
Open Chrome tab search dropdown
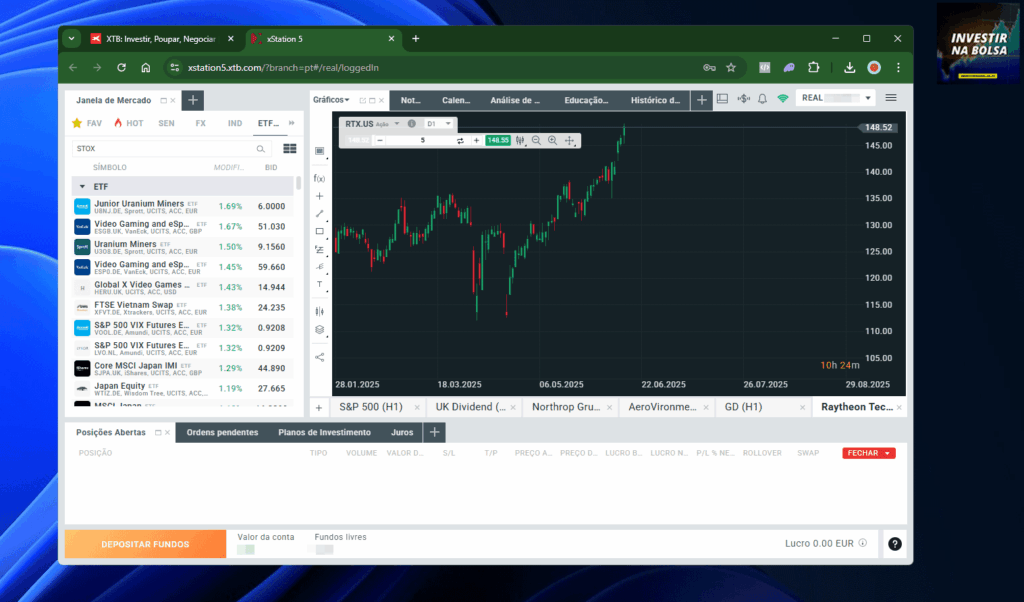click(71, 39)
